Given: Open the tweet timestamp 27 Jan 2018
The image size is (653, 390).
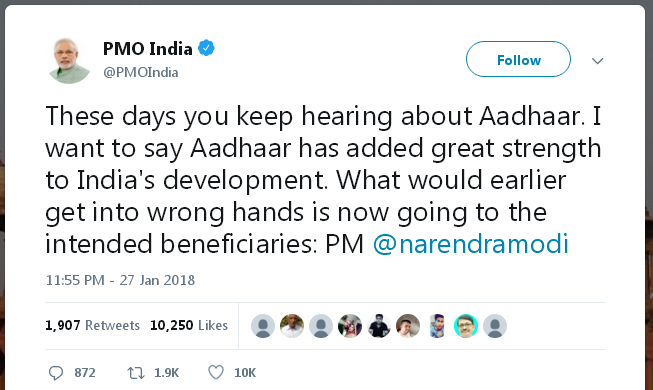Looking at the screenshot, I should tap(120, 280).
